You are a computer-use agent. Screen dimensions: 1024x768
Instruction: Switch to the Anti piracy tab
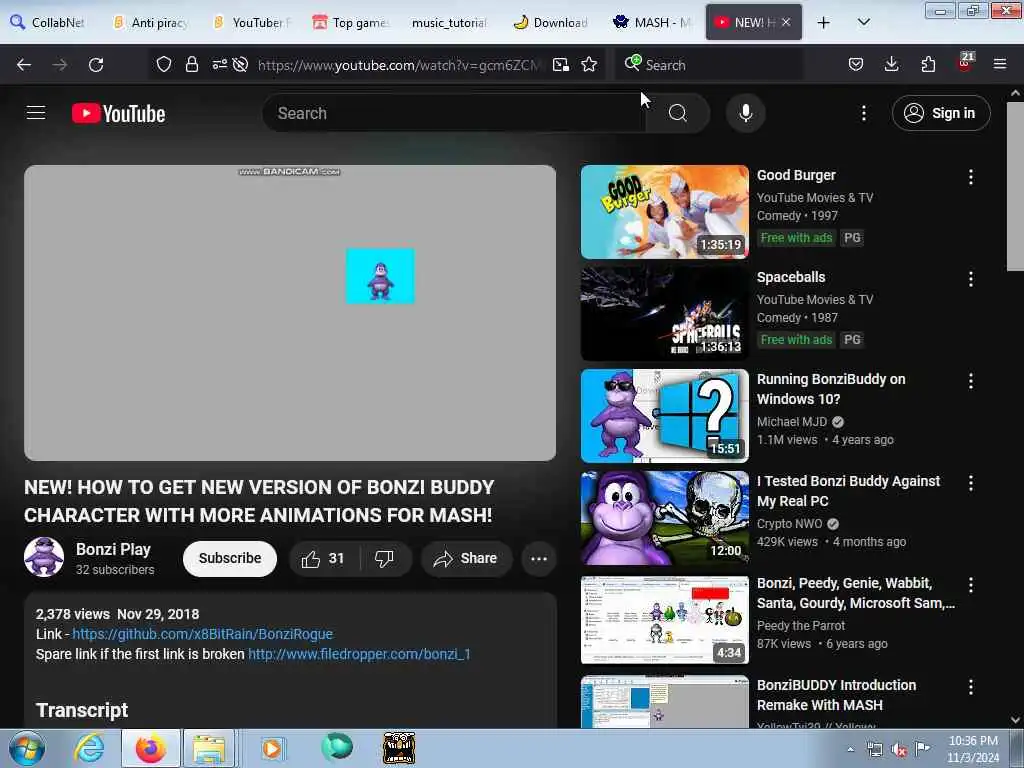coord(152,22)
